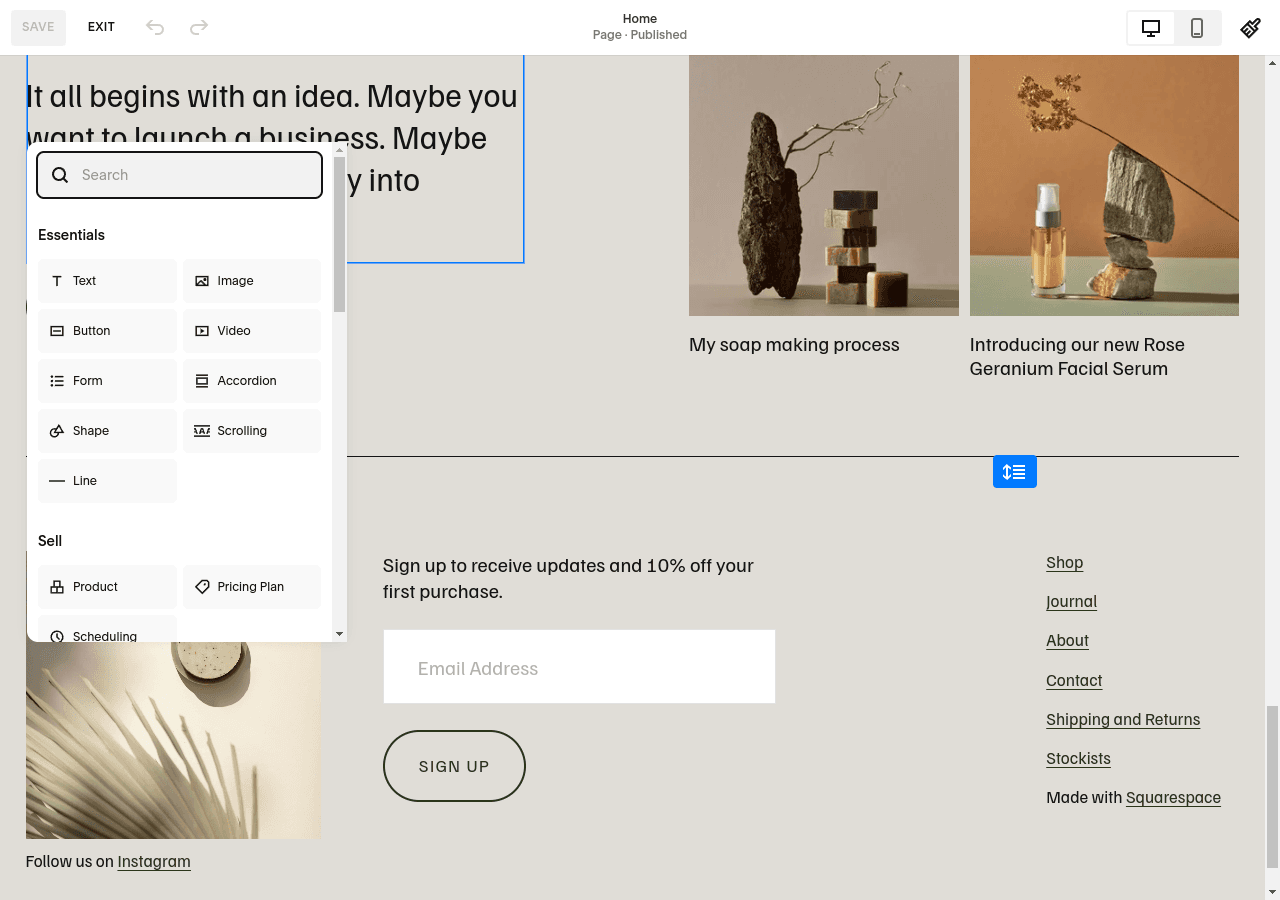This screenshot has height=900, width=1280.
Task: Open the Shipping and Returns link
Action: pos(1122,719)
